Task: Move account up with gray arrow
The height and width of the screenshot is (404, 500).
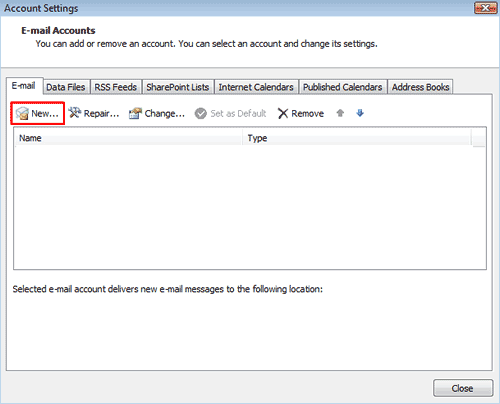Action: pyautogui.click(x=340, y=113)
